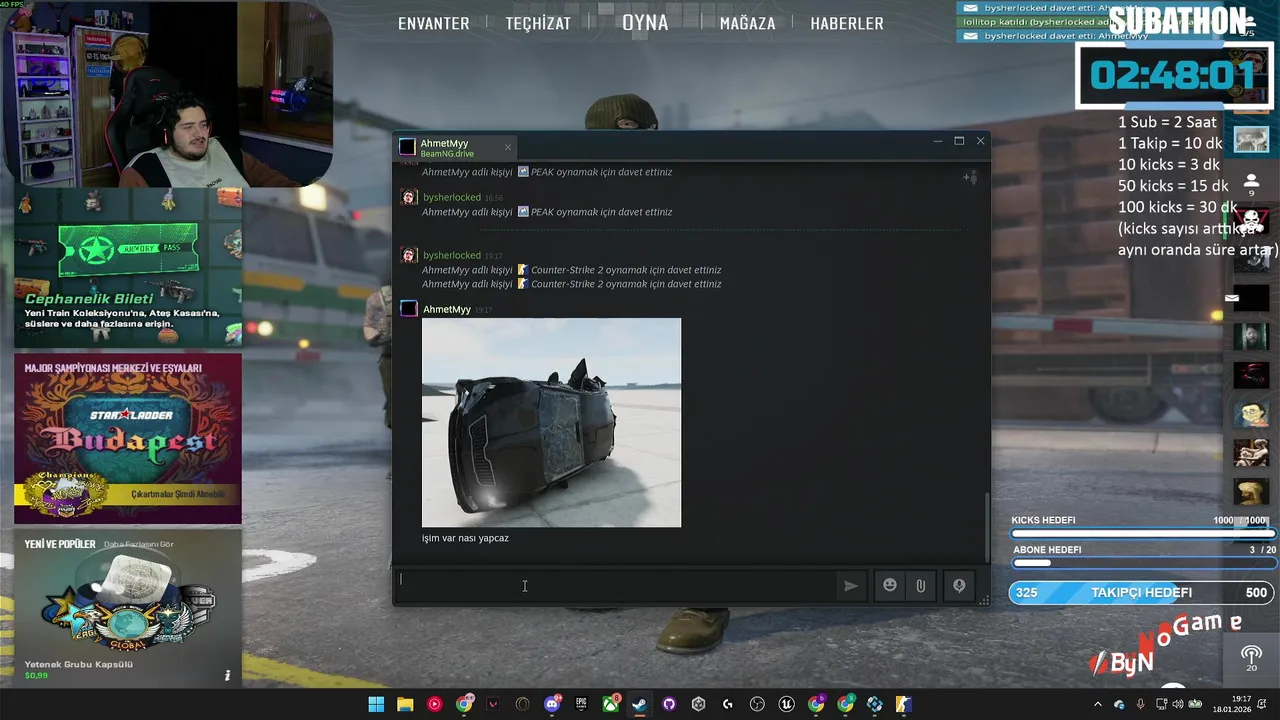
Task: Open GitHub Desktop from the taskbar
Action: 669,704
